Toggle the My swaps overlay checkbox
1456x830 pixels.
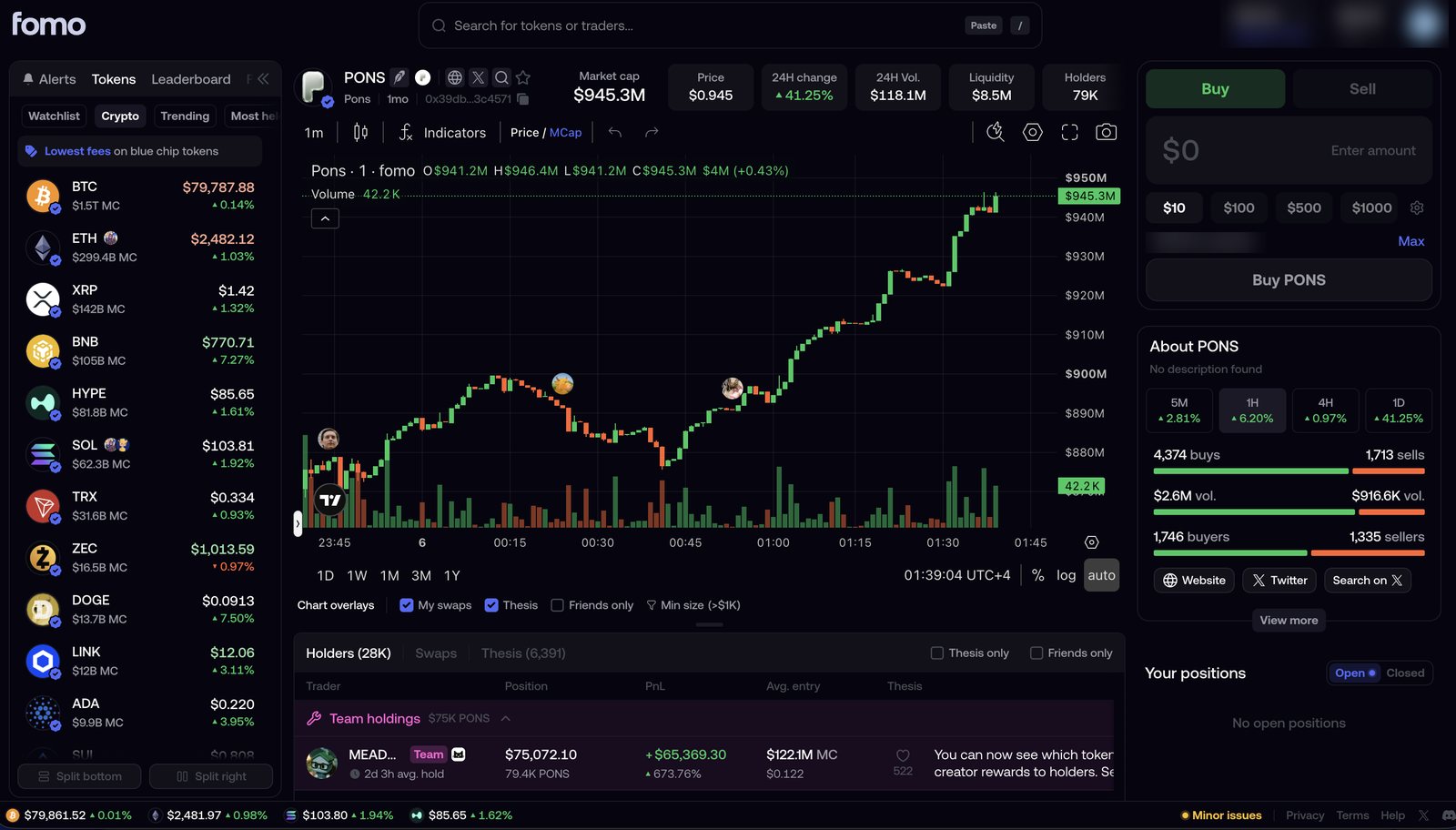pos(406,605)
